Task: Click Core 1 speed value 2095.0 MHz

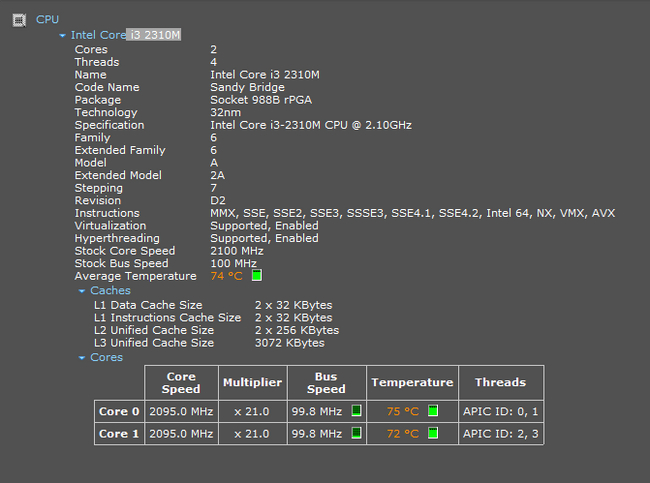Action: (x=181, y=434)
